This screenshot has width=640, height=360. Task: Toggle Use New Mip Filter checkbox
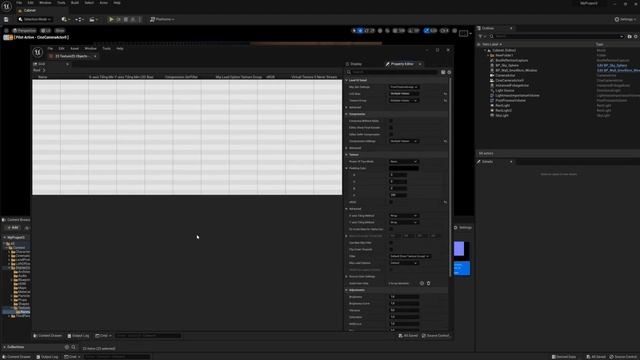coord(391,243)
